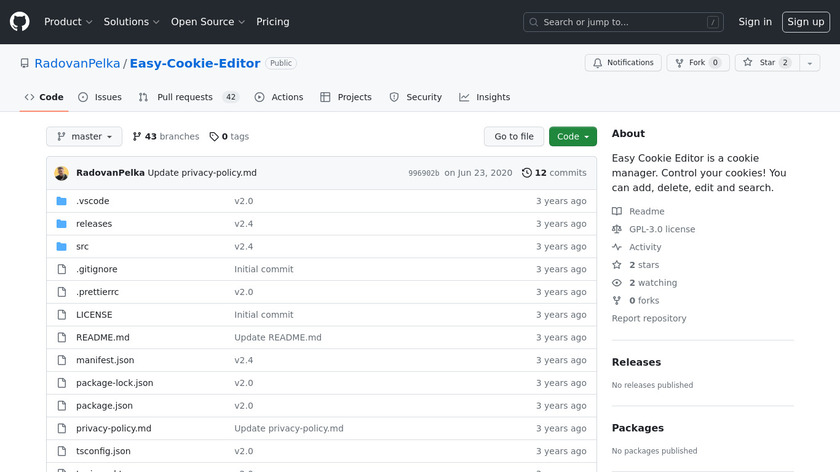Open the green Code dropdown button
The height and width of the screenshot is (472, 840).
click(573, 137)
